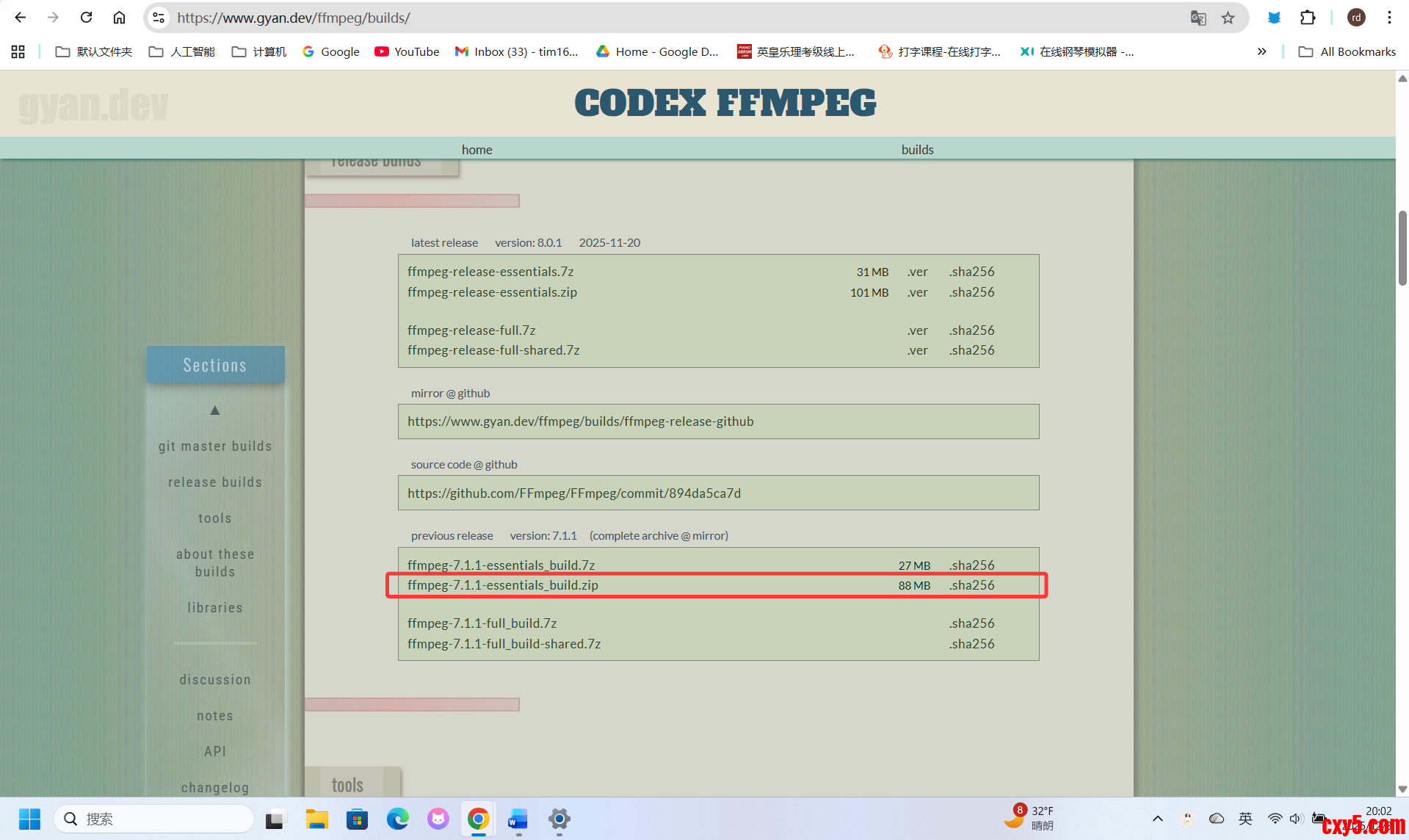Open Microsoft Word from the taskbar
Screen dimensions: 1409x840
(x=518, y=819)
